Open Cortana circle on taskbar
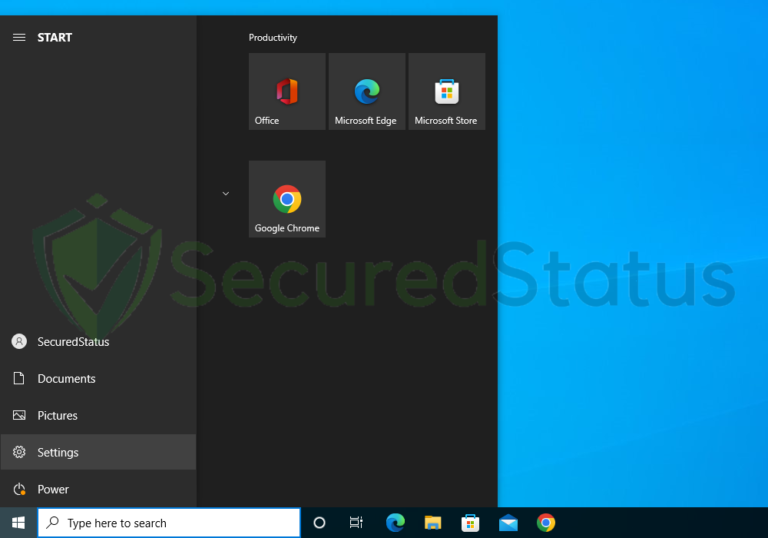Image resolution: width=768 pixels, height=538 pixels. (319, 523)
